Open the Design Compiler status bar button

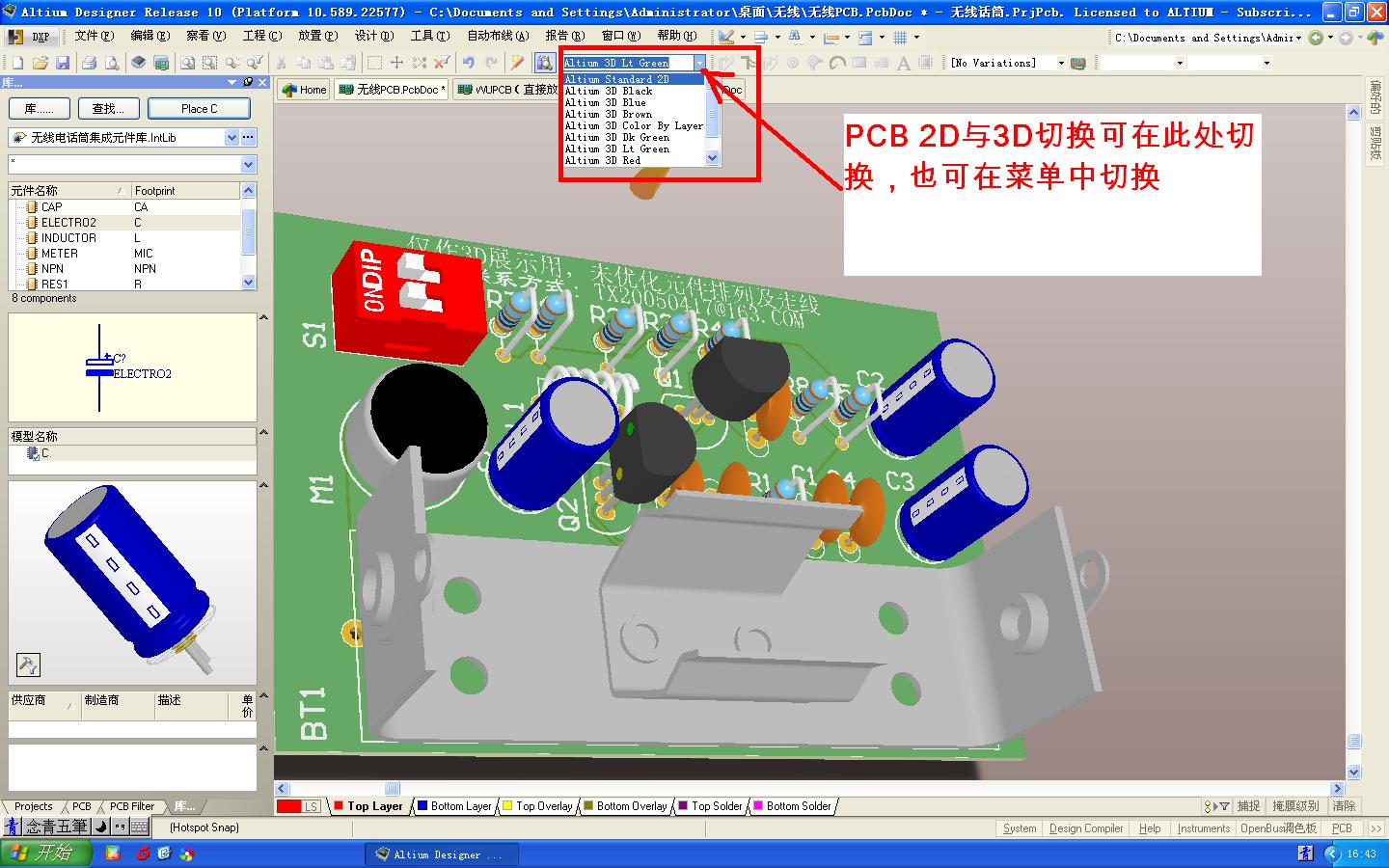[1086, 828]
